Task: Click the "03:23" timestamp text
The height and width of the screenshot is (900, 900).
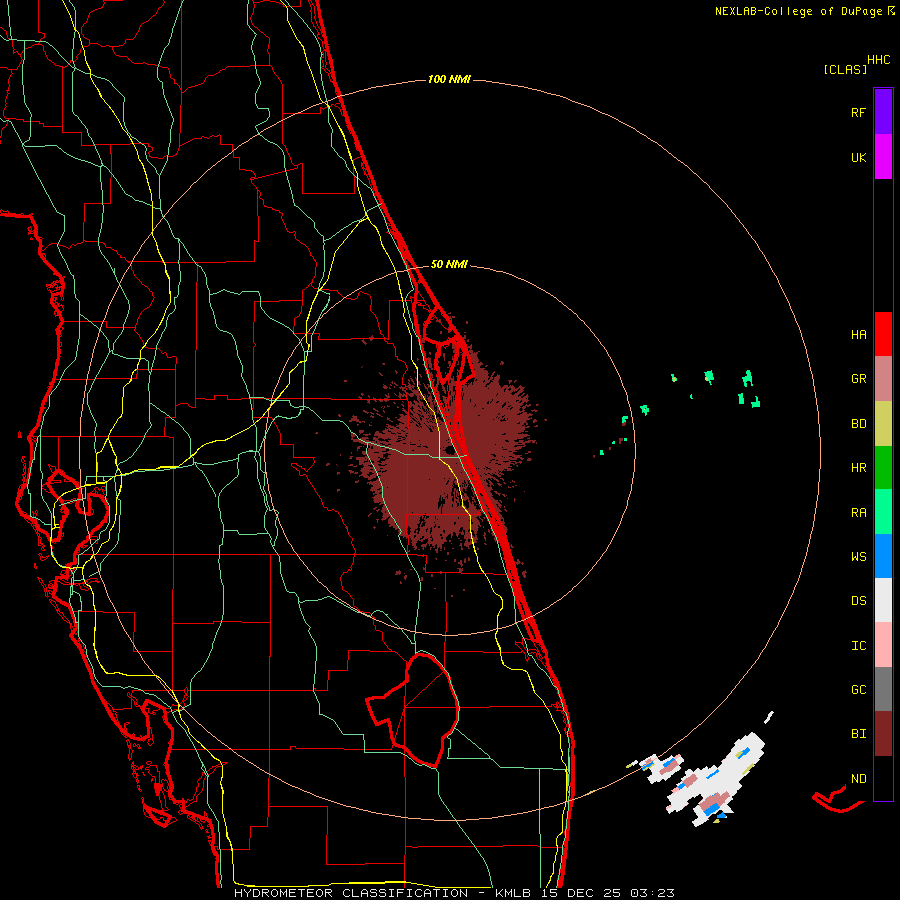Action: [652, 893]
